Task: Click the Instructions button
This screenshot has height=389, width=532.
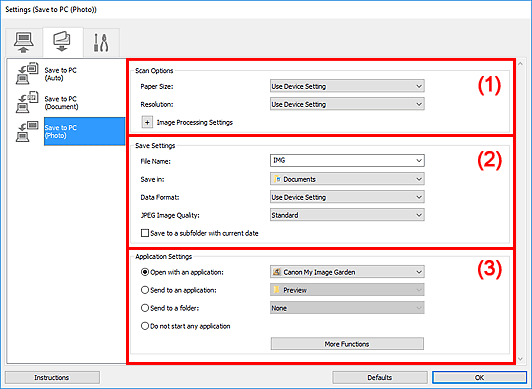Action: pos(52,377)
